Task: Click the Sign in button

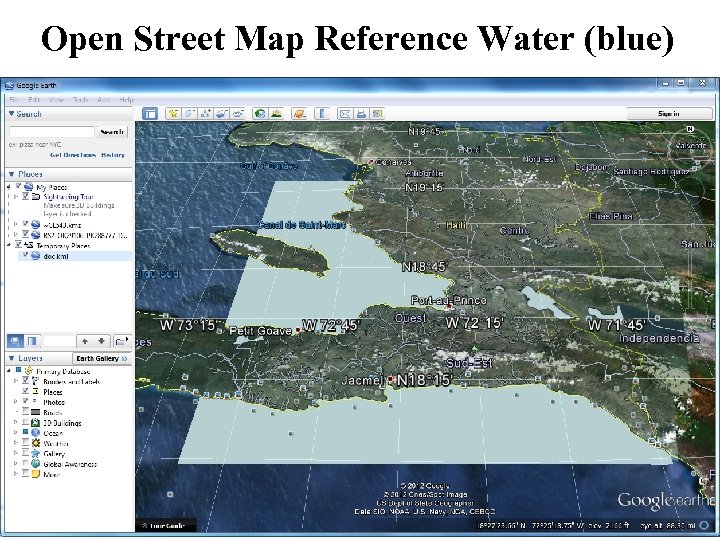Action: click(669, 113)
